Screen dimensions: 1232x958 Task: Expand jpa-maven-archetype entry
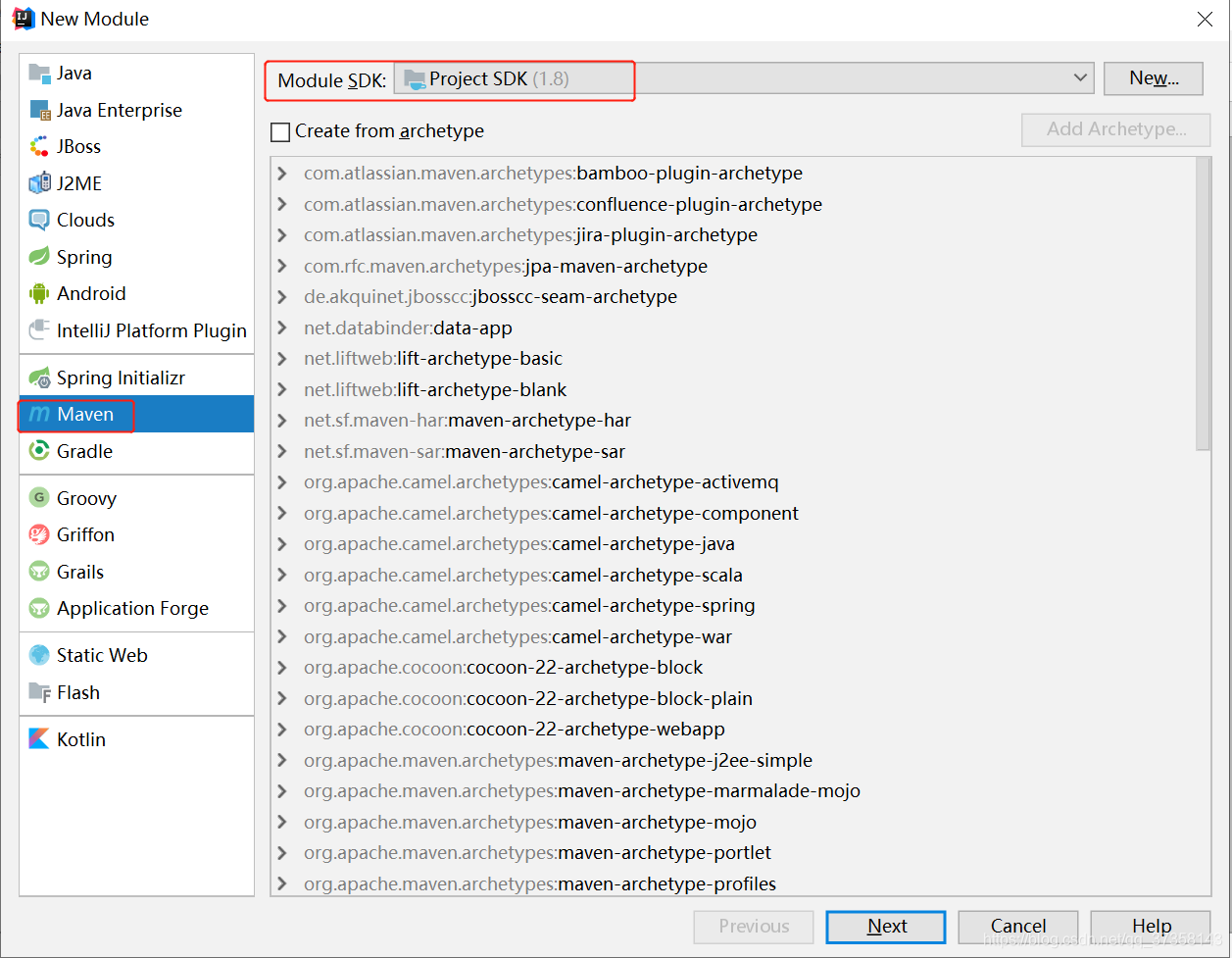(282, 266)
